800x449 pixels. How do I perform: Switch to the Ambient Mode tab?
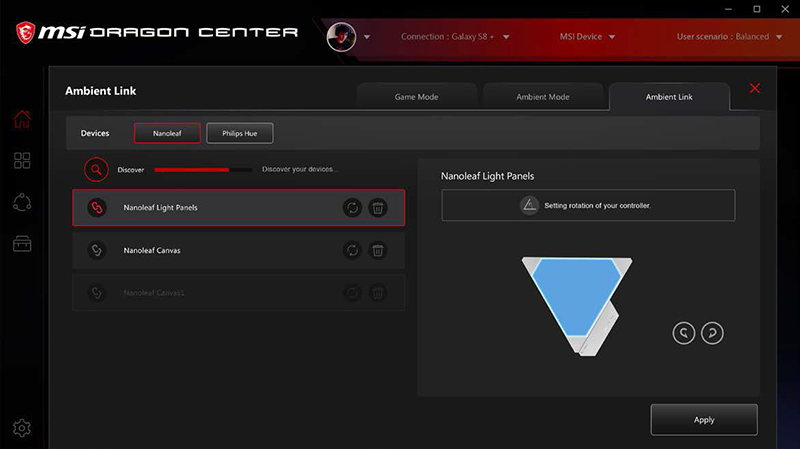click(x=543, y=97)
